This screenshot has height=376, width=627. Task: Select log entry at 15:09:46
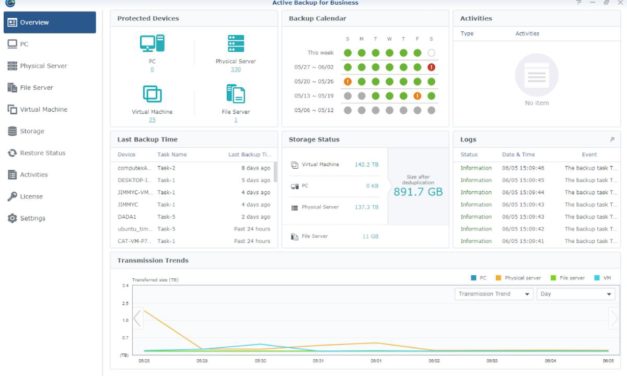click(x=537, y=168)
